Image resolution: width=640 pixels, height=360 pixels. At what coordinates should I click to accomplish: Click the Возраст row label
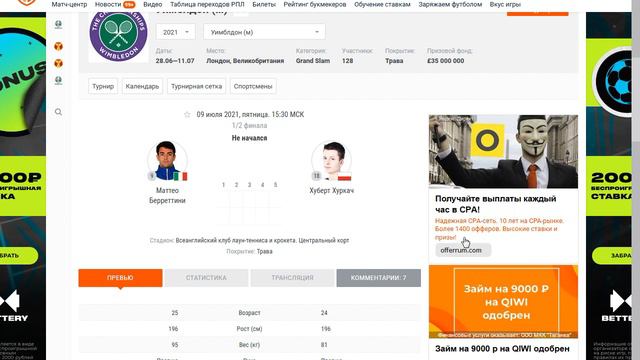(x=249, y=313)
